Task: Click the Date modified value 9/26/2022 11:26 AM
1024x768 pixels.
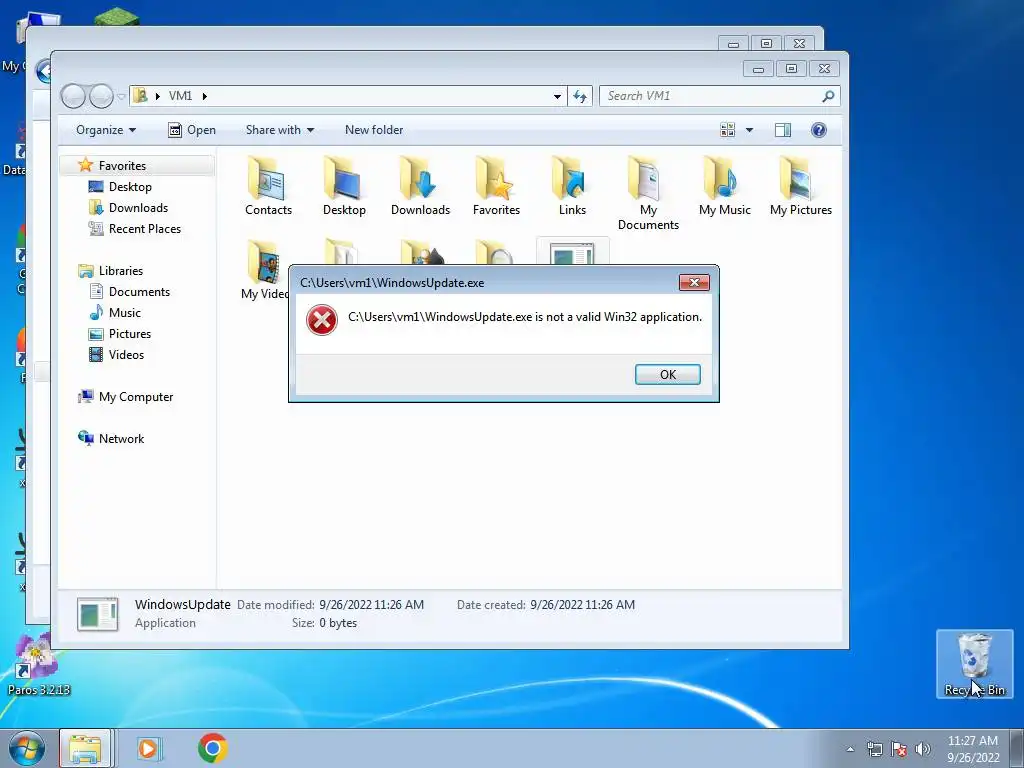Action: [372, 605]
